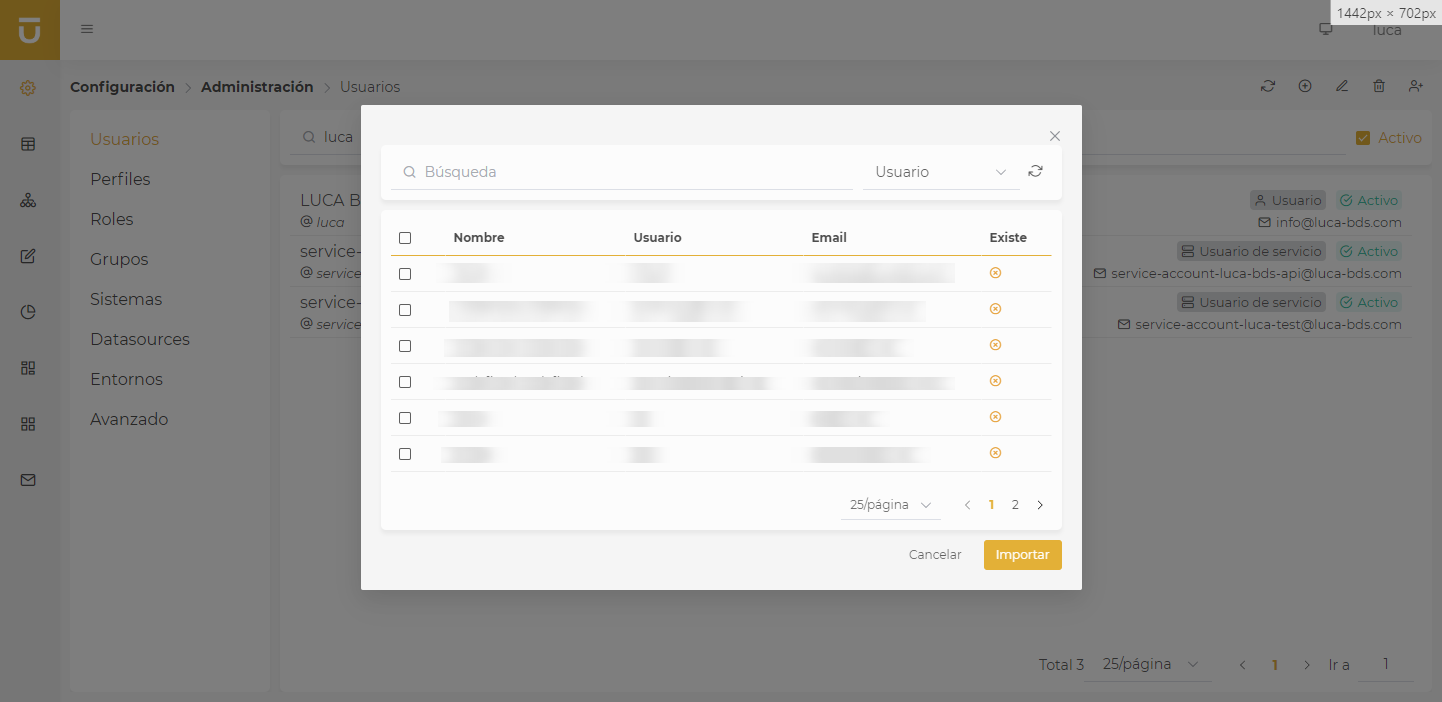Click the pencil edit icon in top toolbar
Screen dimensions: 1442x702
click(x=1342, y=86)
